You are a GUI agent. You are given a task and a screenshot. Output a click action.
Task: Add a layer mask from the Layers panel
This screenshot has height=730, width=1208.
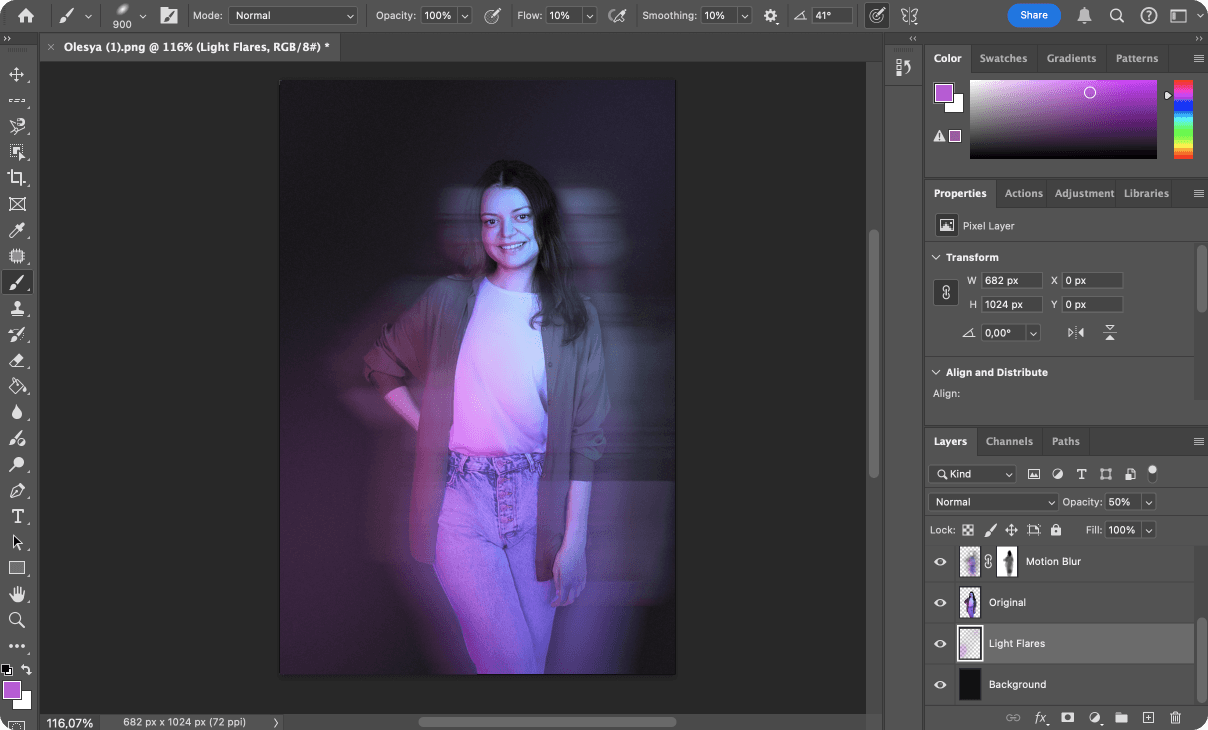1068,717
